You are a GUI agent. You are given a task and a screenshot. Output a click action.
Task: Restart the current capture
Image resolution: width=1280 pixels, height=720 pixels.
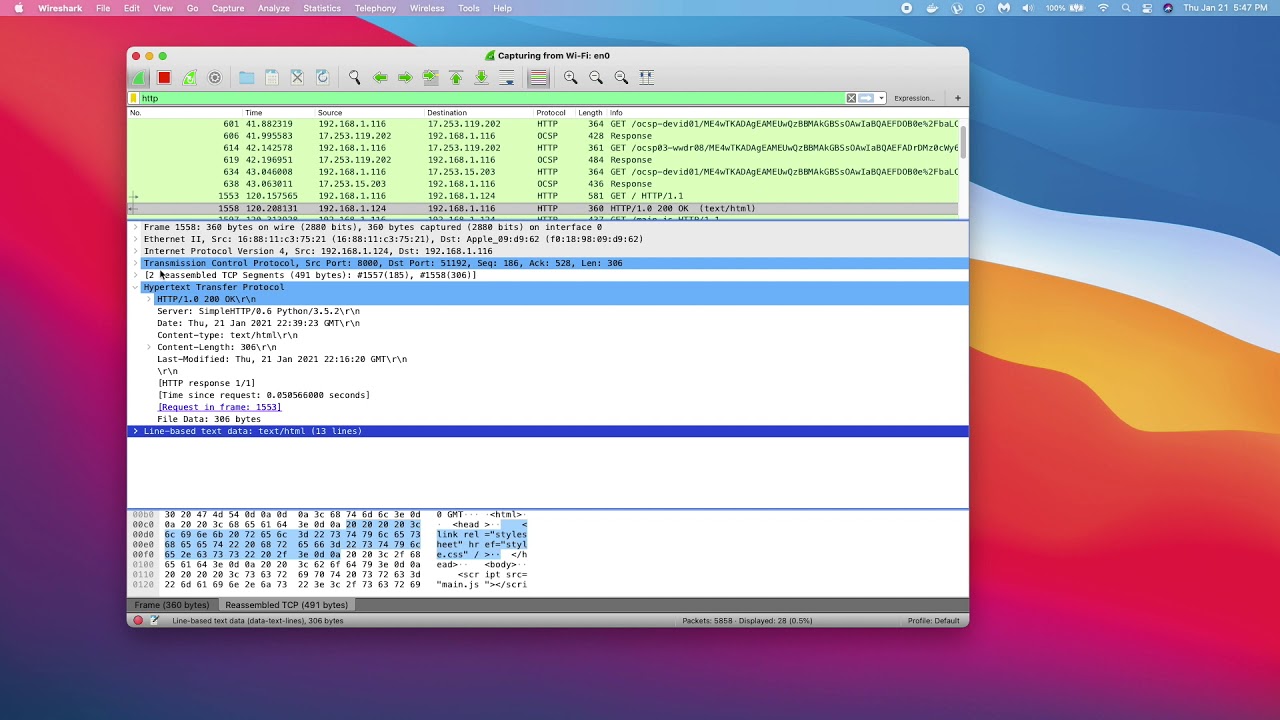[x=189, y=77]
